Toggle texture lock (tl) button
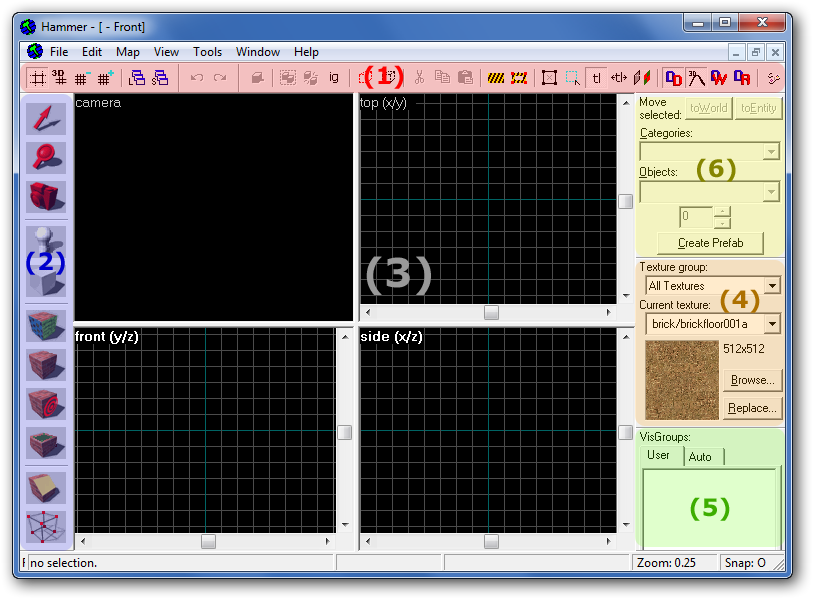Image resolution: width=813 pixels, height=599 pixels. pos(596,78)
